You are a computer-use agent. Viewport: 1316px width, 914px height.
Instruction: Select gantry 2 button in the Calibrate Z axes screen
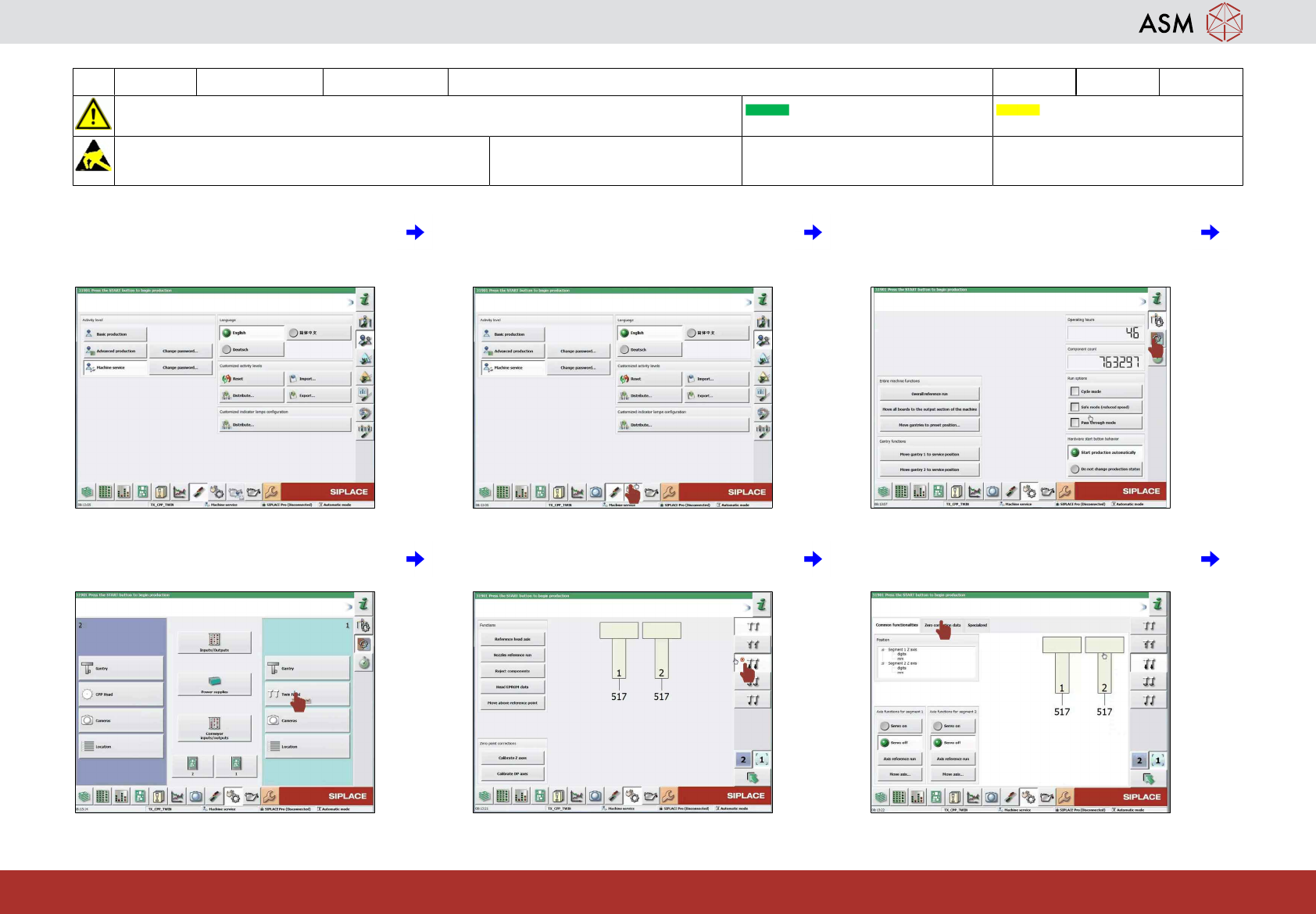(x=743, y=759)
